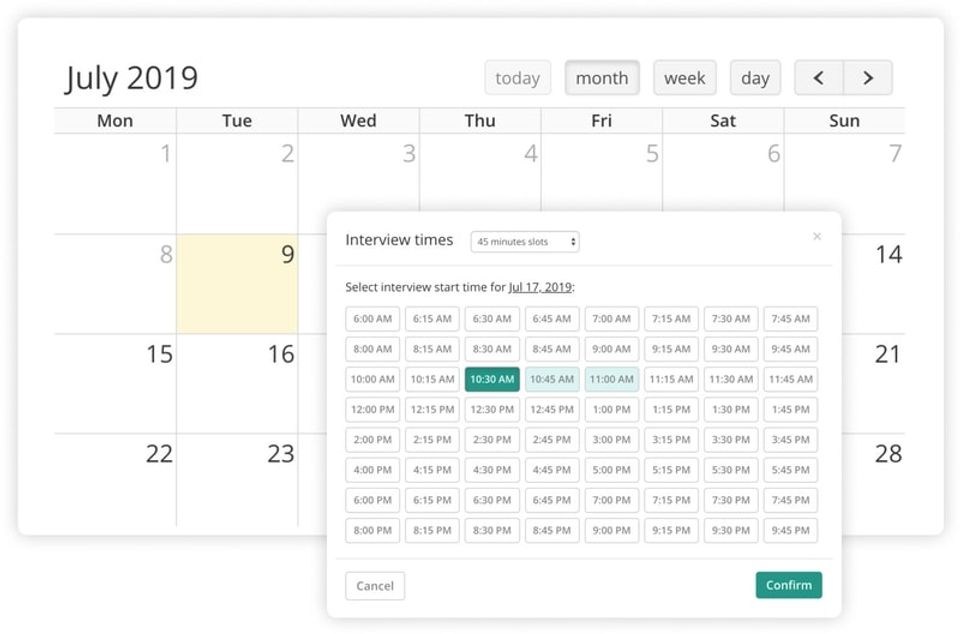
Task: Go to the previous month arrow
Action: click(x=819, y=78)
